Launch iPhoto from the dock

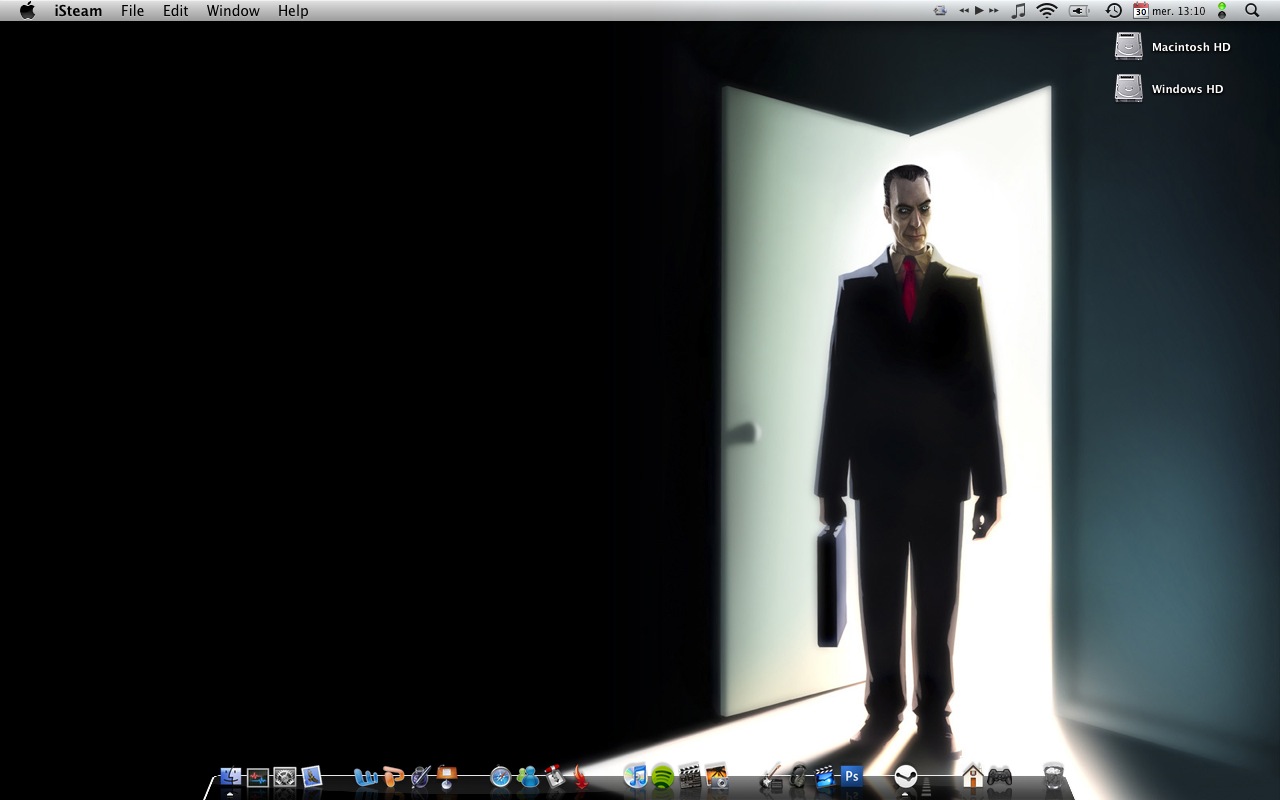point(717,777)
